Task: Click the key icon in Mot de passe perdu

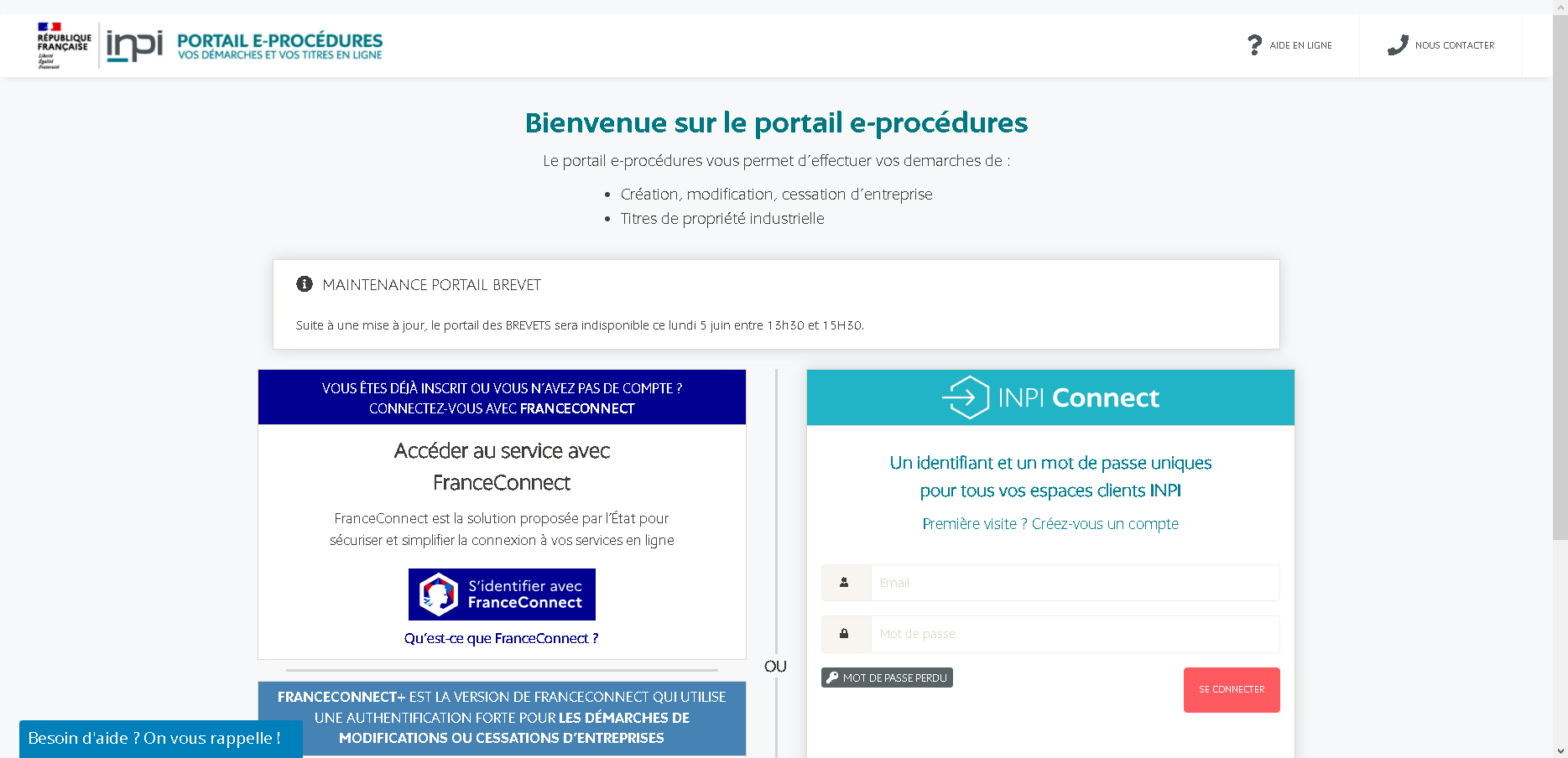Action: 832,678
